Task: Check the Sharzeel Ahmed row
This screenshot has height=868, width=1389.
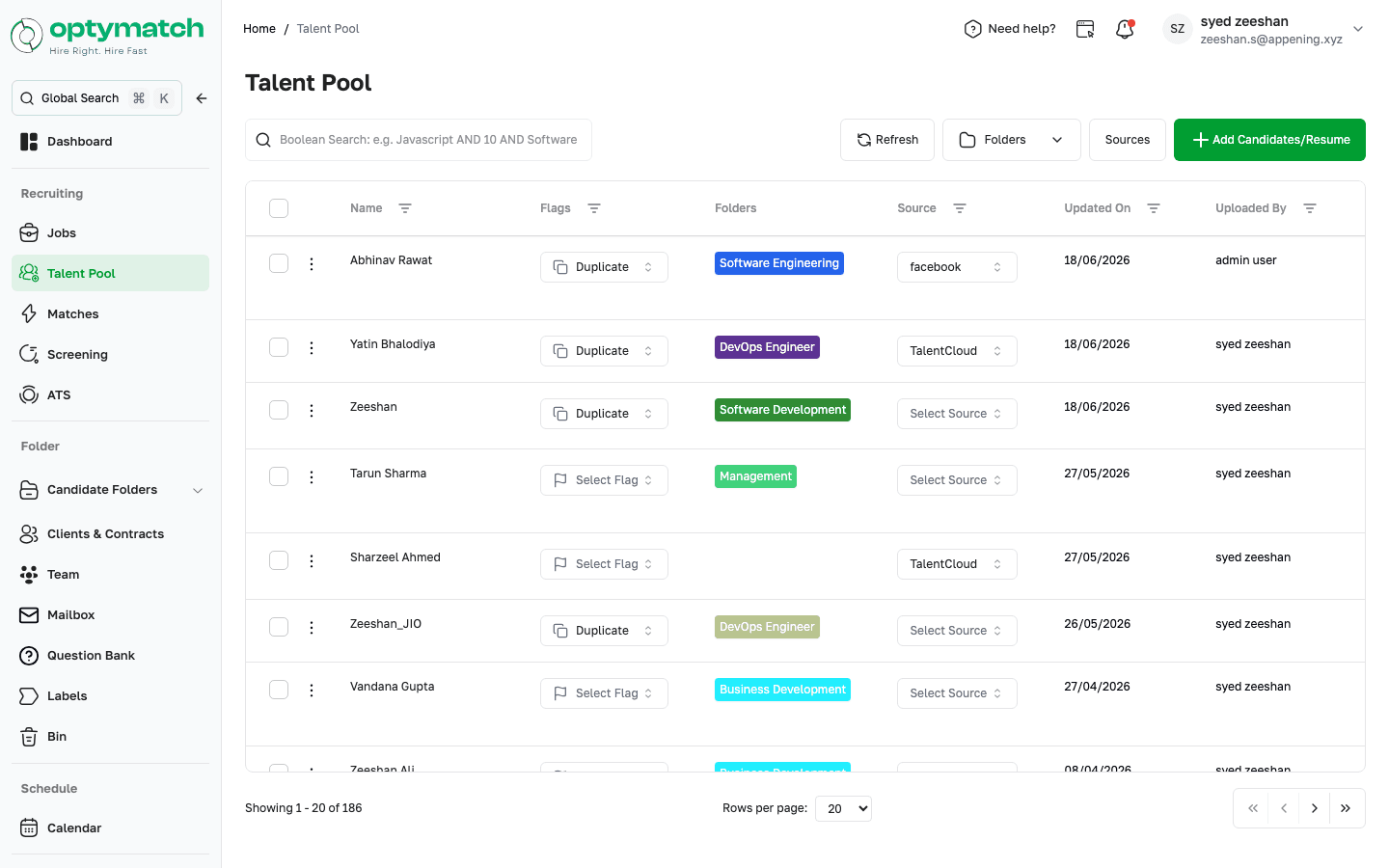Action: (x=279, y=560)
